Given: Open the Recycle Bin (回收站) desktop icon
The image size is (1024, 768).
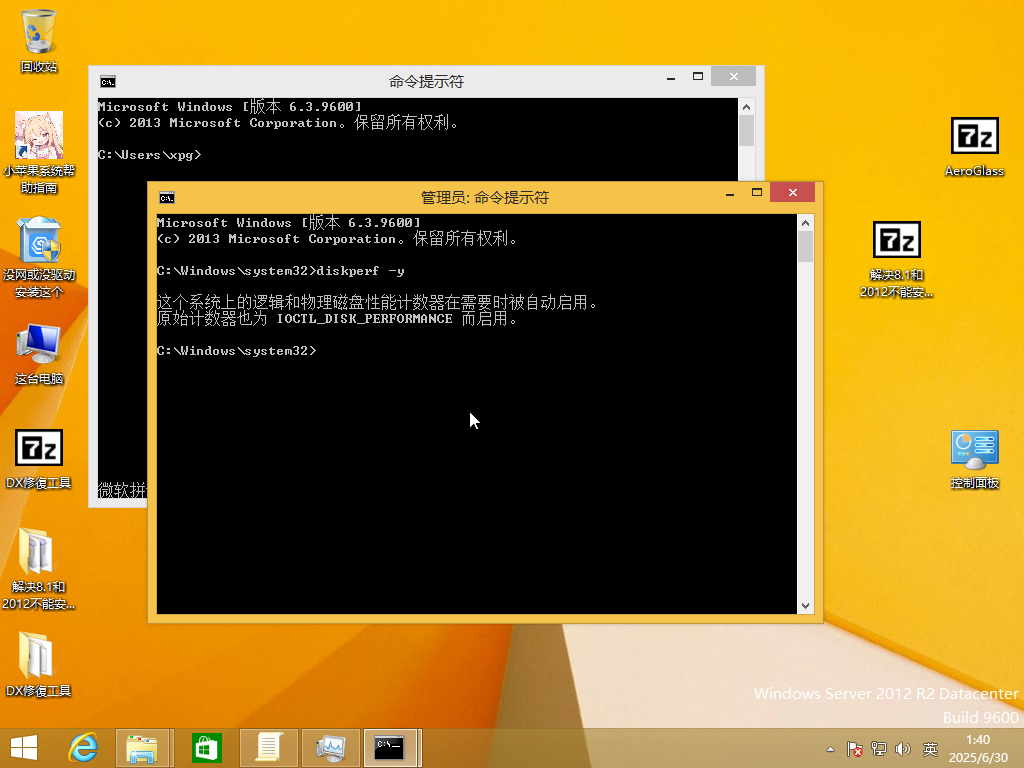Looking at the screenshot, I should (39, 40).
